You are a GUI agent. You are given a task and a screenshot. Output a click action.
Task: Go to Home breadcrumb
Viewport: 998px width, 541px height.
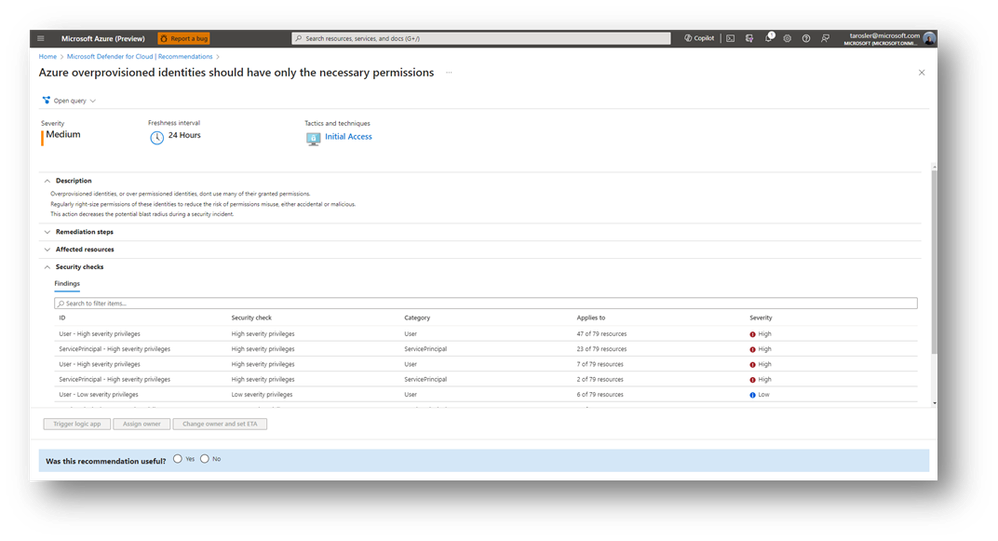point(48,57)
